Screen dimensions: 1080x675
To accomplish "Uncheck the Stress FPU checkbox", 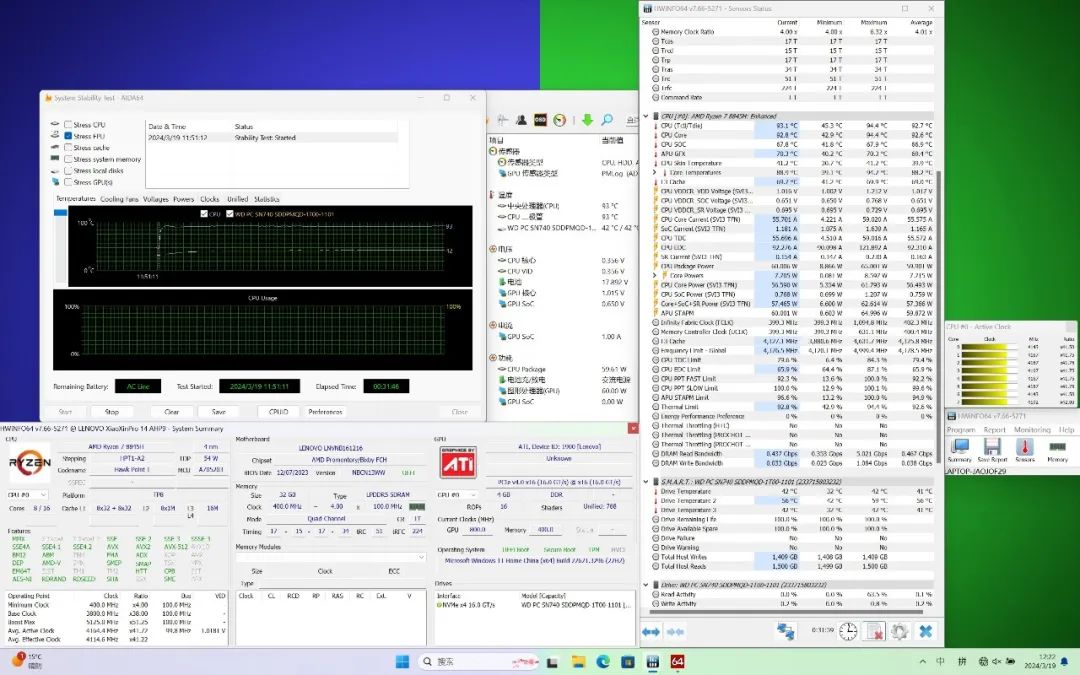I will click(x=68, y=136).
